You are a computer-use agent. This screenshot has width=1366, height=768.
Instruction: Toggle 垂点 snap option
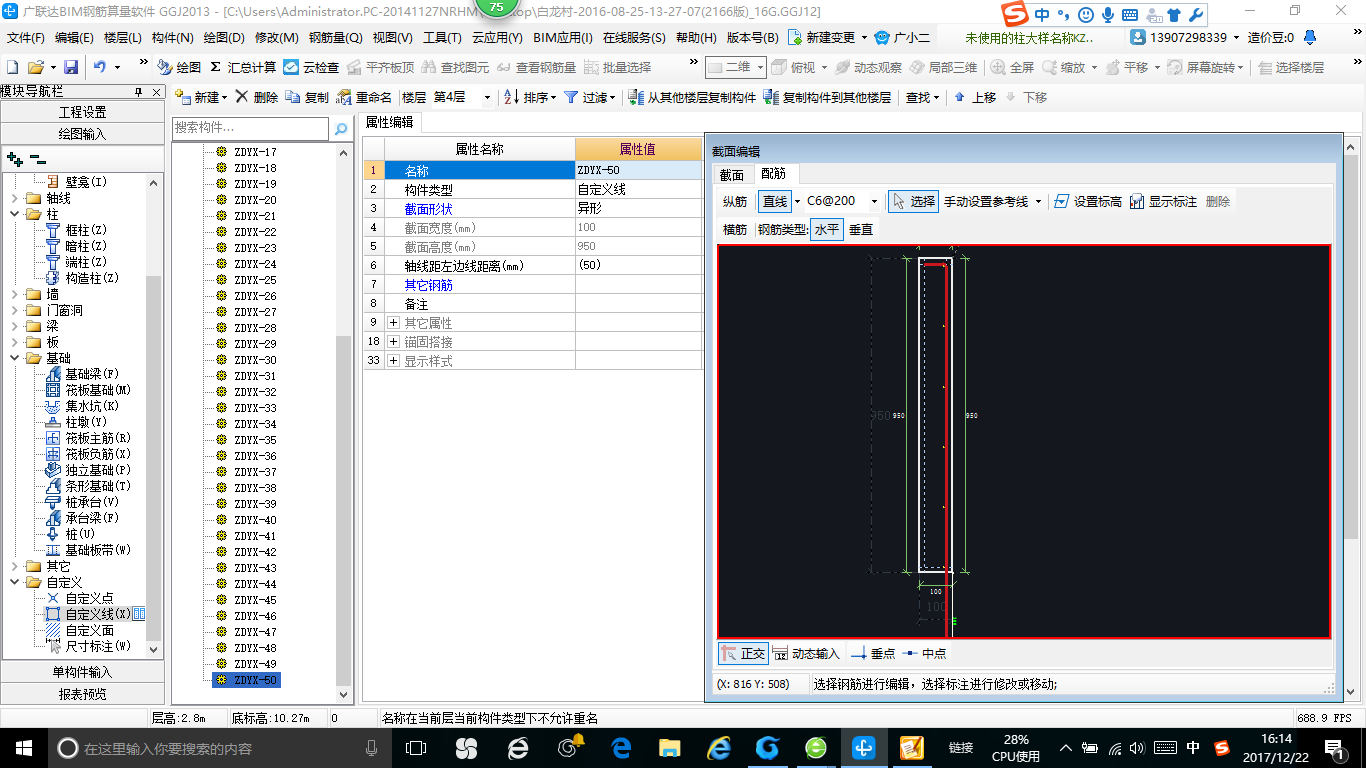873,654
